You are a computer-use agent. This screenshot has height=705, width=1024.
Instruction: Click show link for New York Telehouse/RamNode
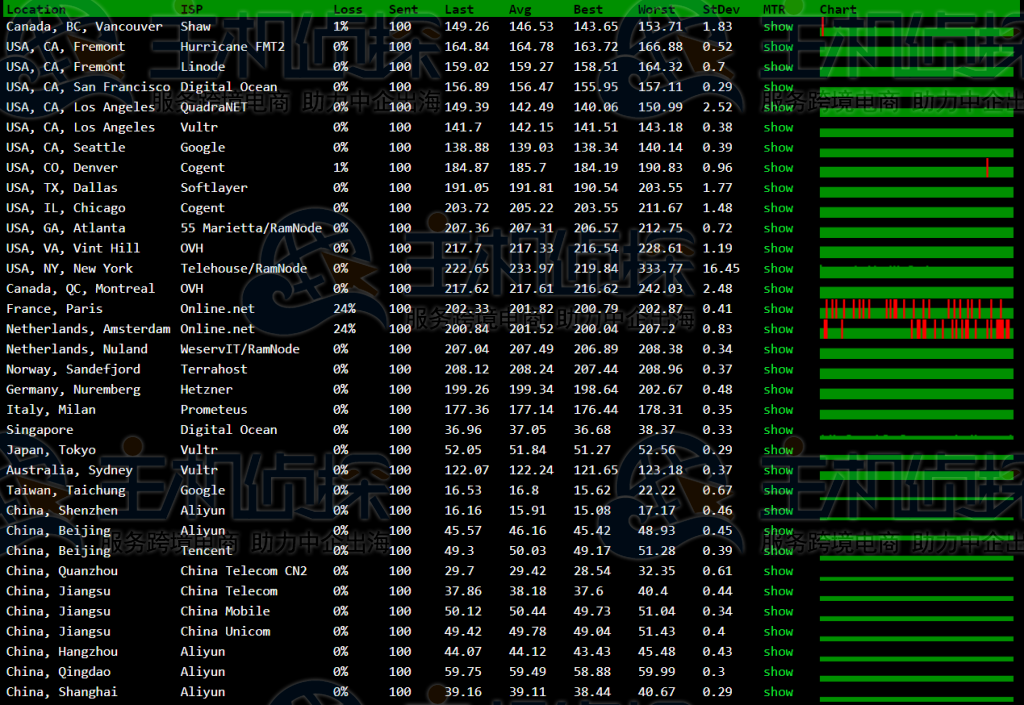pyautogui.click(x=778, y=268)
